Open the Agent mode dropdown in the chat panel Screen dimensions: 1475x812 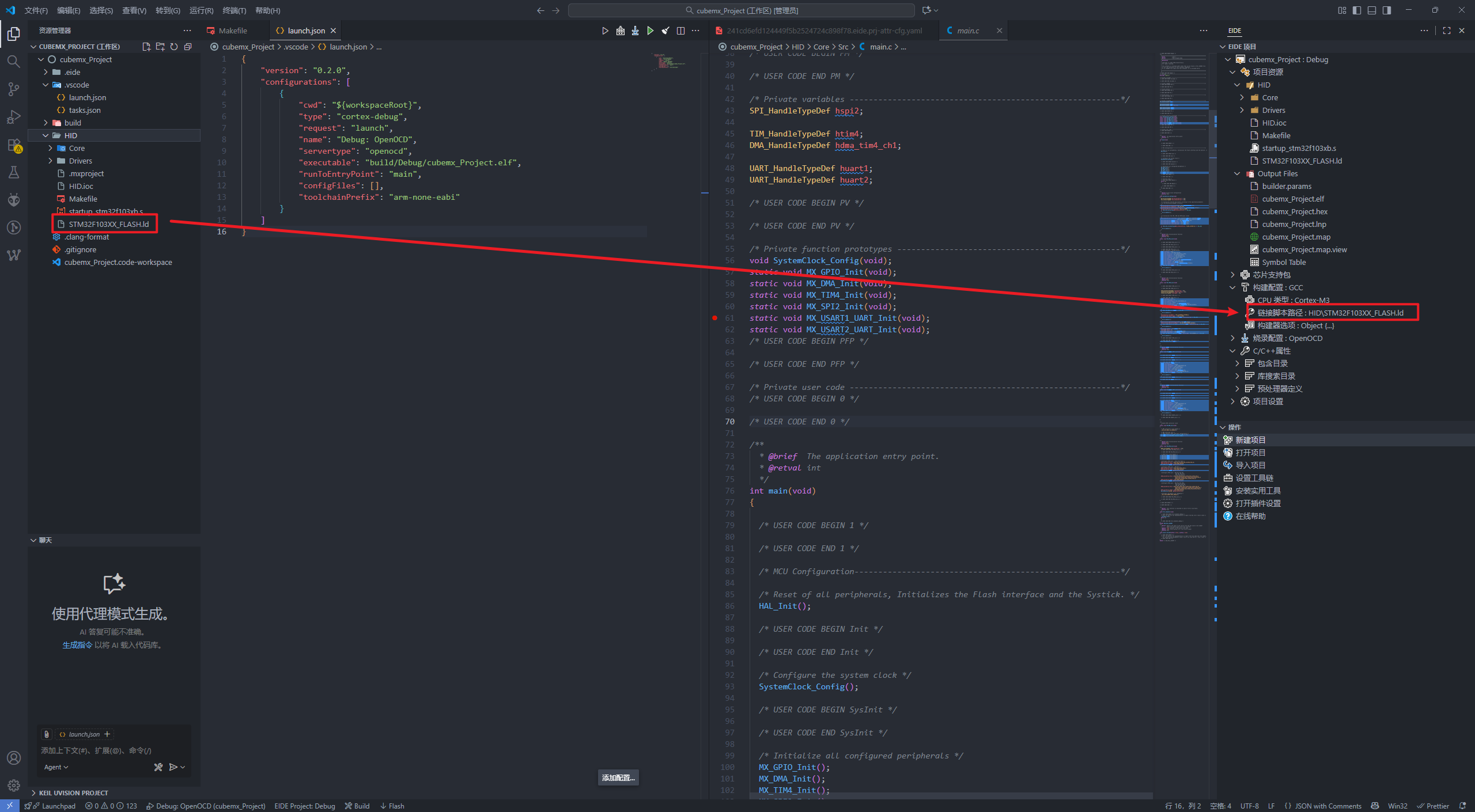[x=56, y=767]
